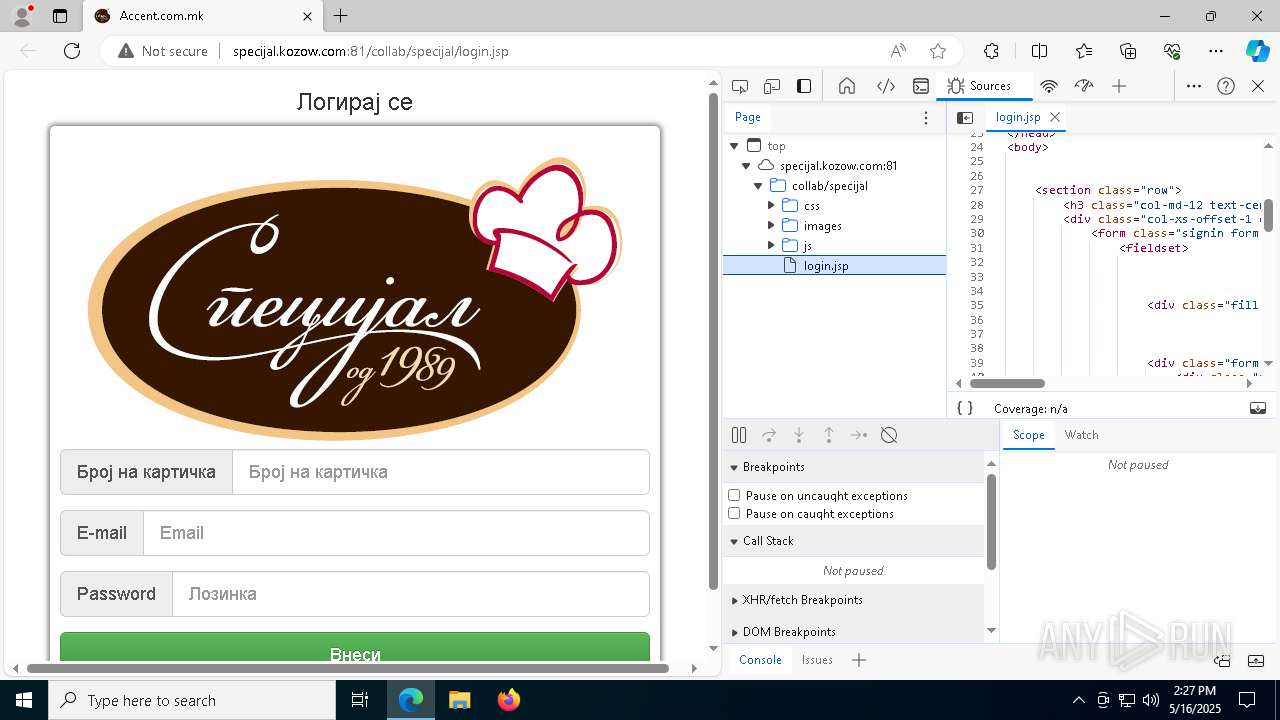
Task: Open Firefox from the taskbar
Action: click(509, 700)
